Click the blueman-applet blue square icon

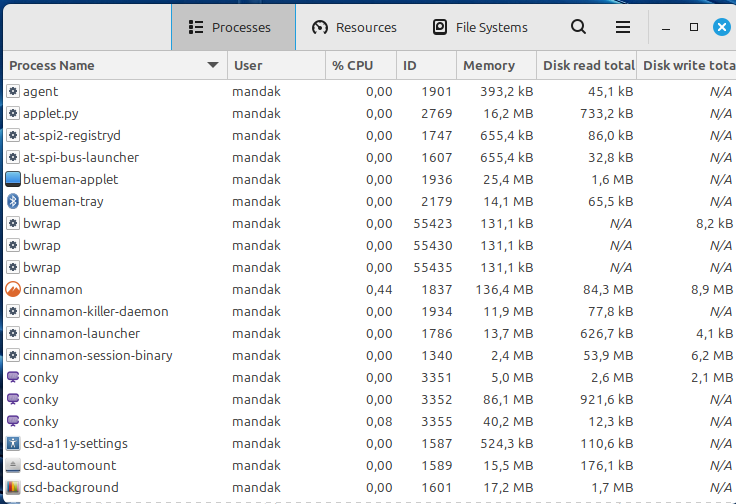pos(13,179)
